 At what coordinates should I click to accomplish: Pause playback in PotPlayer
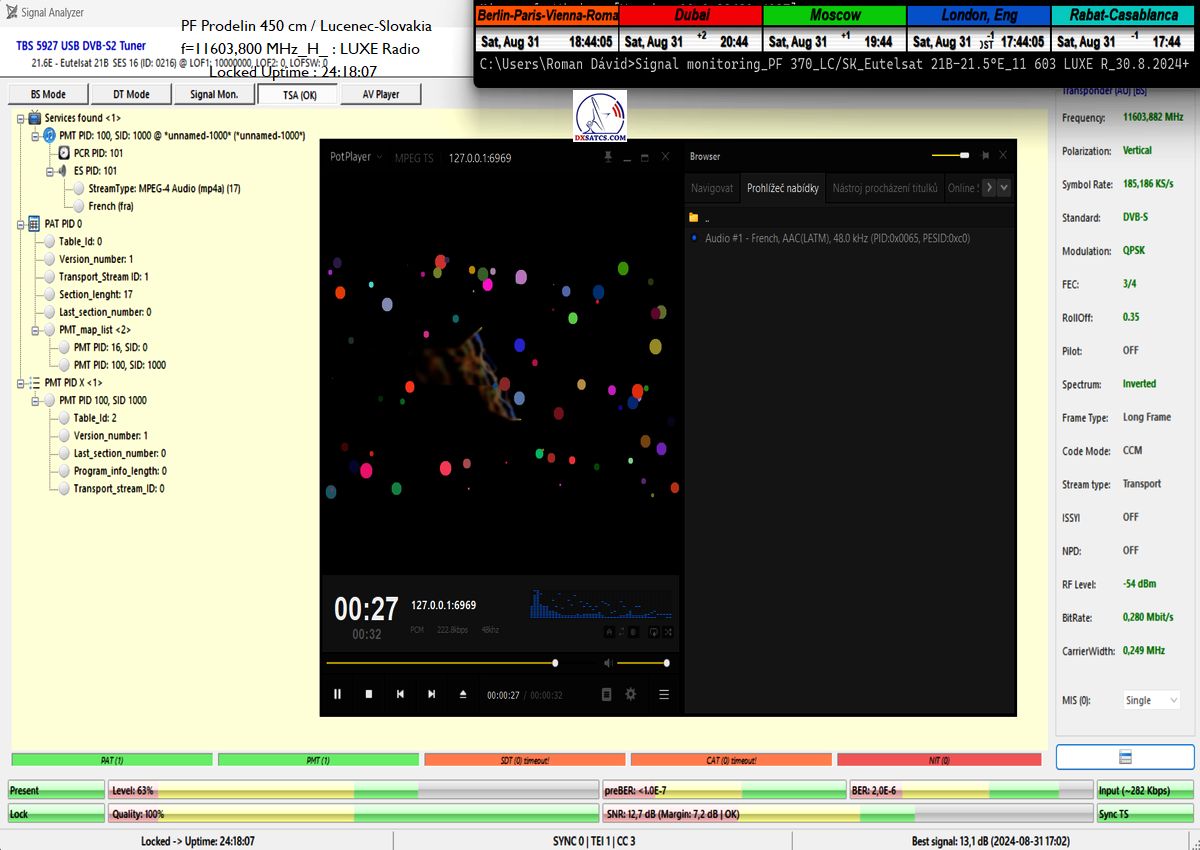[x=337, y=694]
